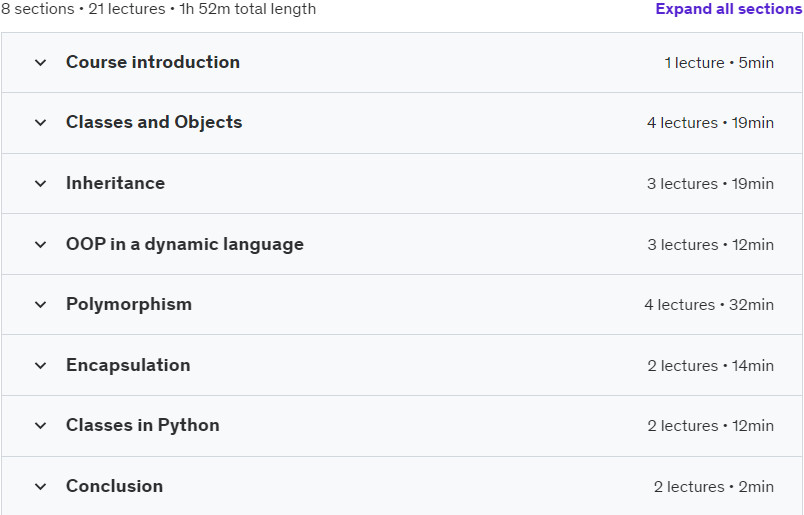Expand the Classes and Objects chevron

point(41,123)
